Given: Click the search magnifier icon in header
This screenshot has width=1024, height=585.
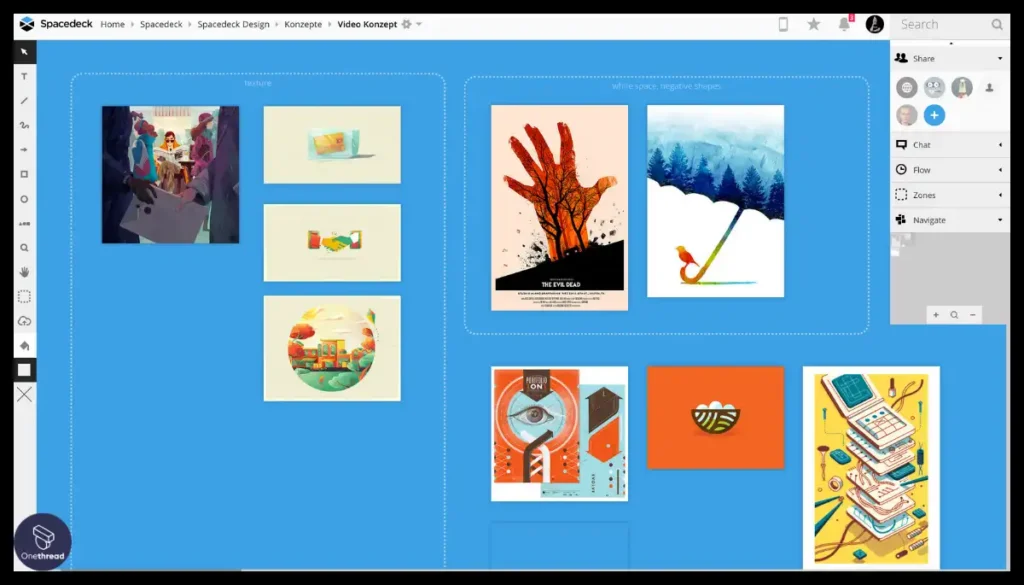Looking at the screenshot, I should click(x=997, y=24).
